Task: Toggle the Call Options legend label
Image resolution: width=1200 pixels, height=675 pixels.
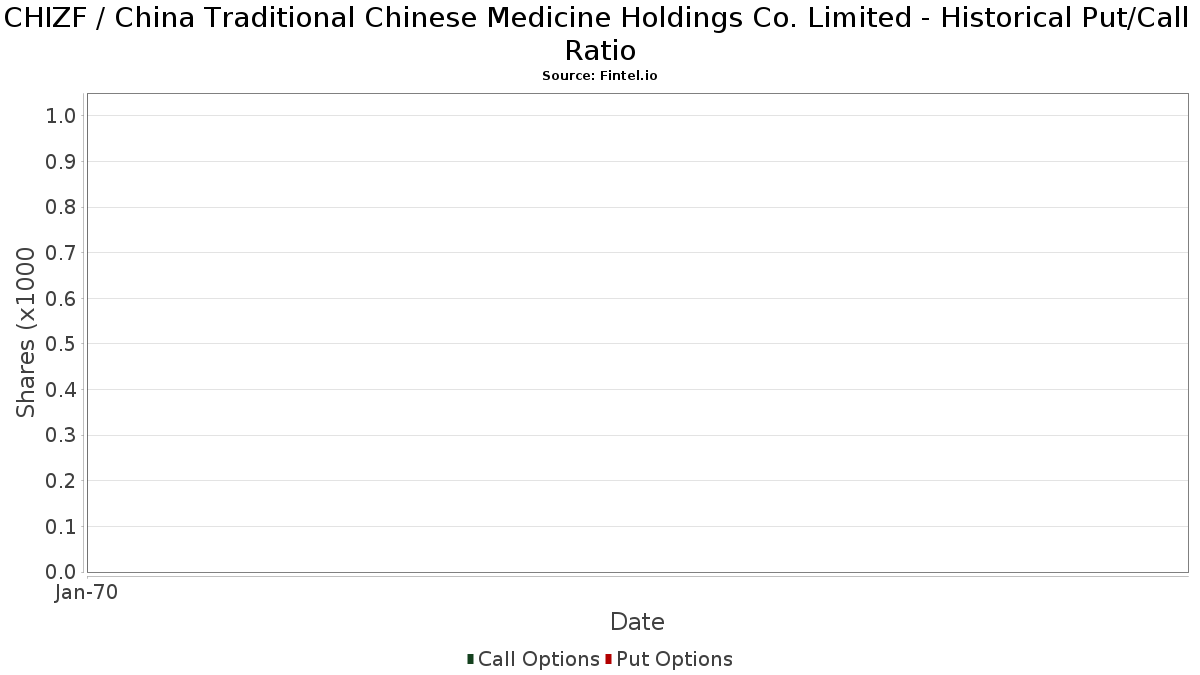Action: pyautogui.click(x=539, y=659)
